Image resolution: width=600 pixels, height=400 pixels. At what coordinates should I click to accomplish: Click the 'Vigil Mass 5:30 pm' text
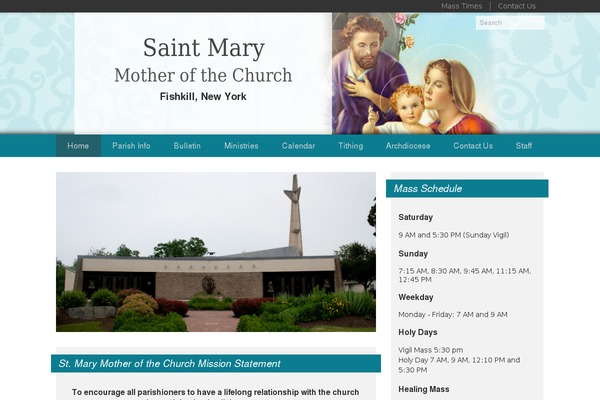[x=430, y=350]
